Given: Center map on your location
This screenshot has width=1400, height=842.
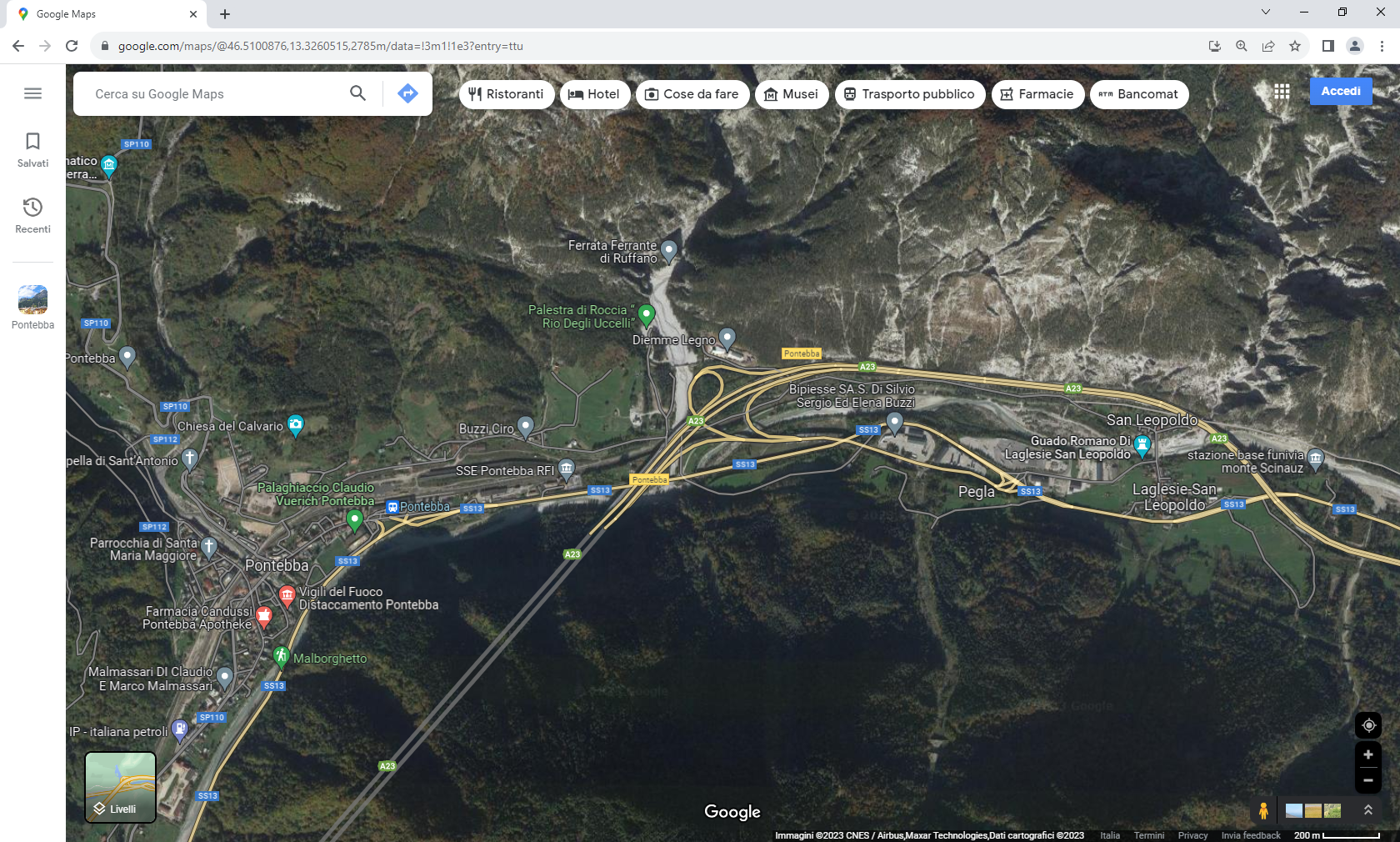Looking at the screenshot, I should 1367,725.
